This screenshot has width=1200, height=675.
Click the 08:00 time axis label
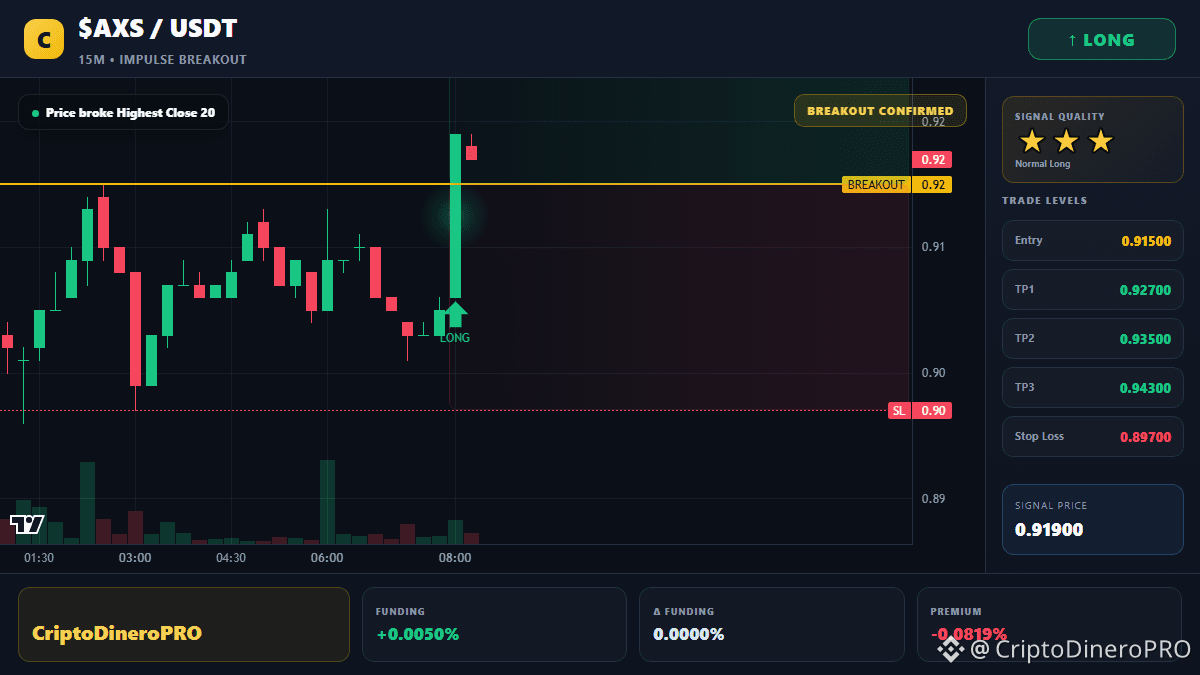tap(455, 558)
